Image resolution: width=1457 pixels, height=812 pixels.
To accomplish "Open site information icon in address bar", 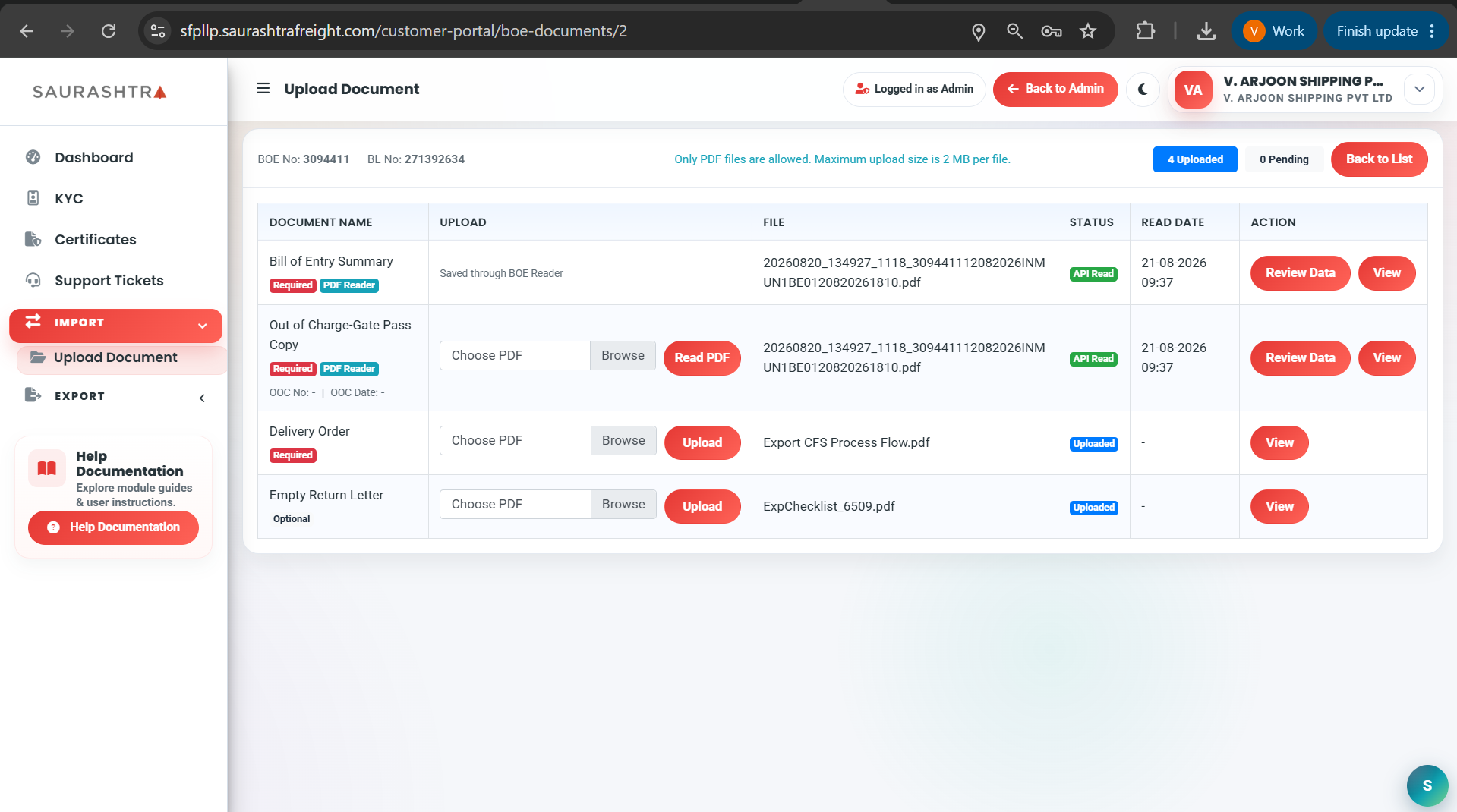I will pos(158,31).
